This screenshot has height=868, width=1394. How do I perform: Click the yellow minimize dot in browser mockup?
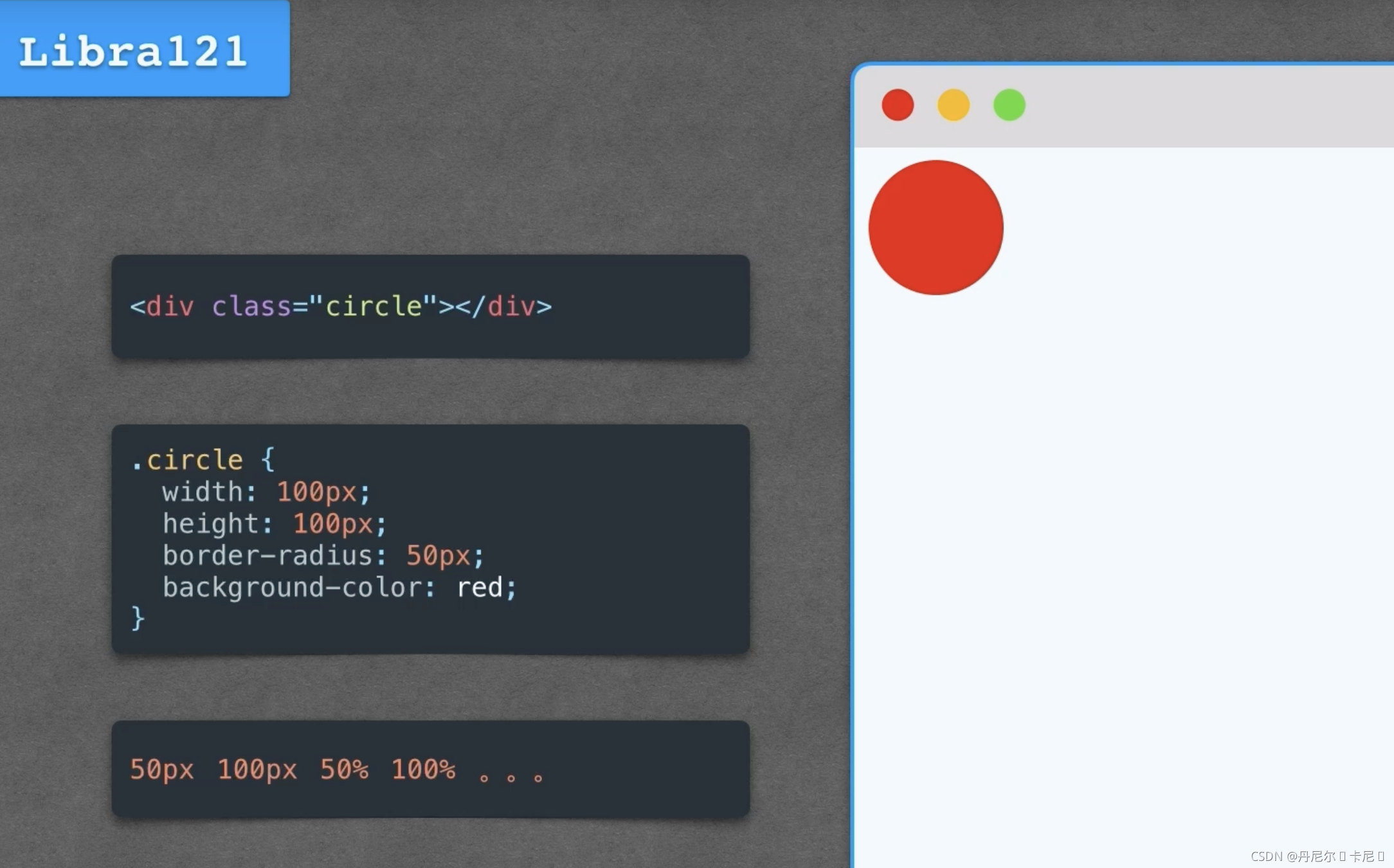click(954, 105)
